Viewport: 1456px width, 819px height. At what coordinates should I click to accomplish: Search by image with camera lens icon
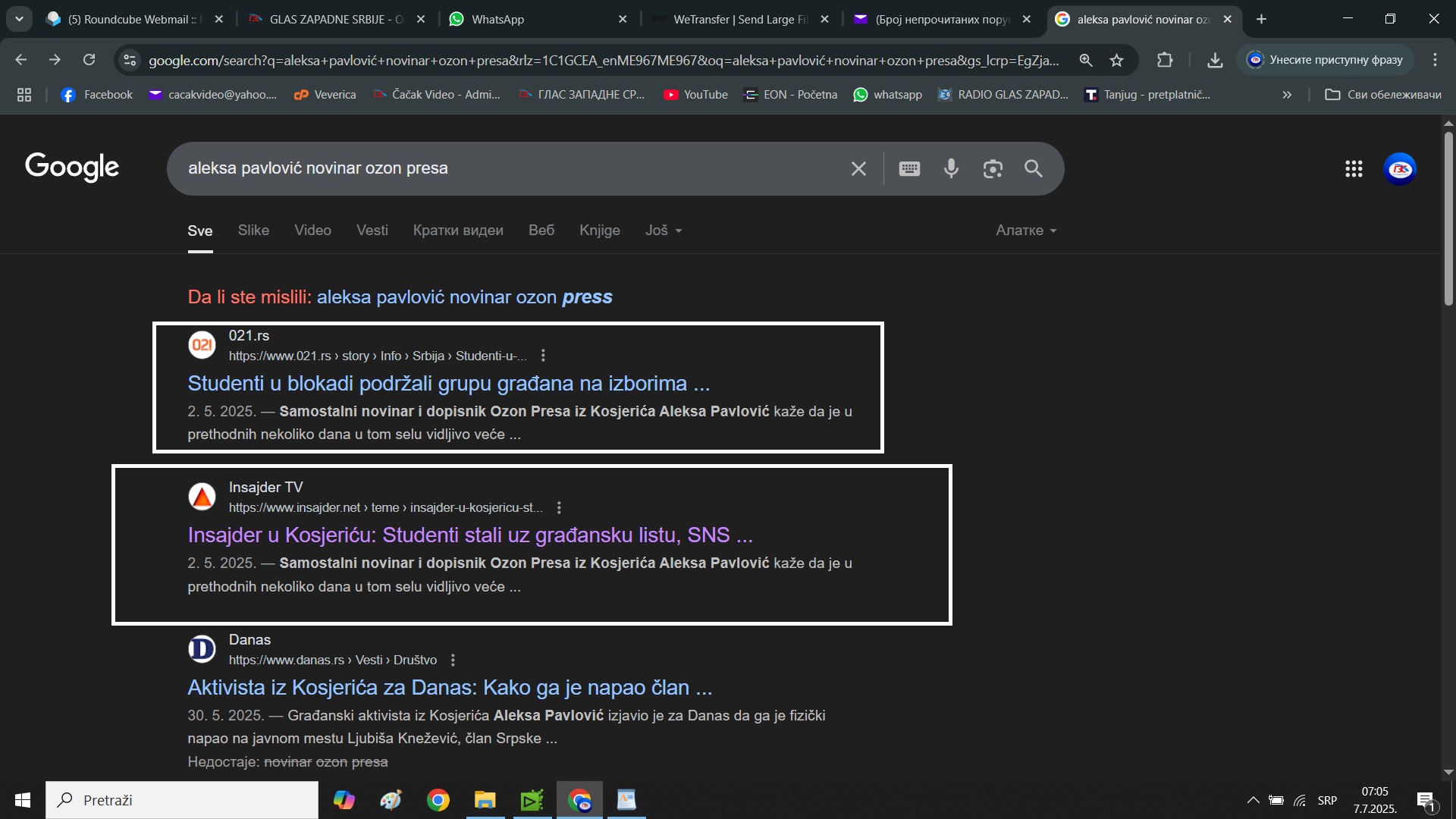click(x=993, y=168)
